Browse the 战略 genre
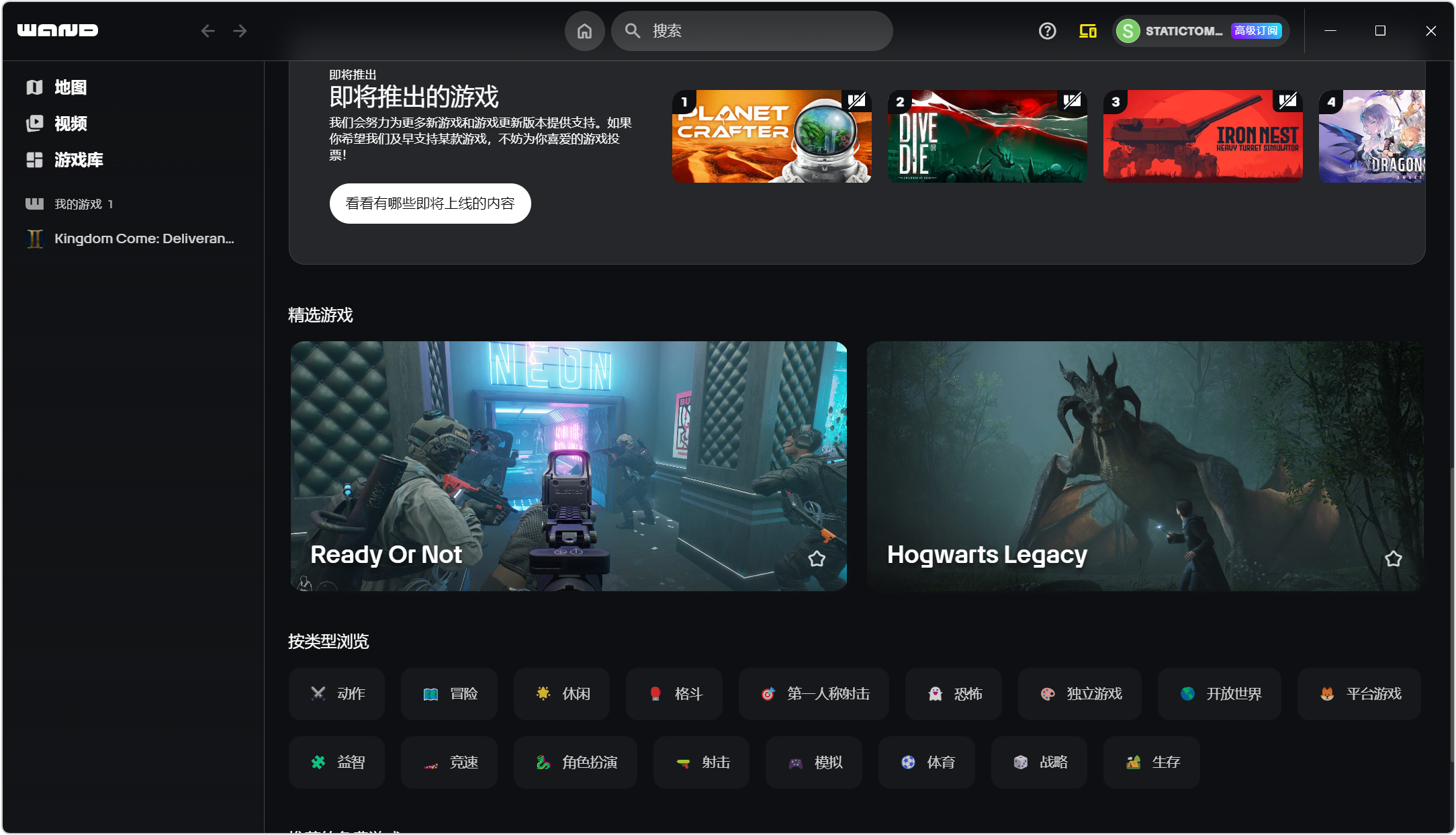The height and width of the screenshot is (835, 1456). pos(1039,762)
